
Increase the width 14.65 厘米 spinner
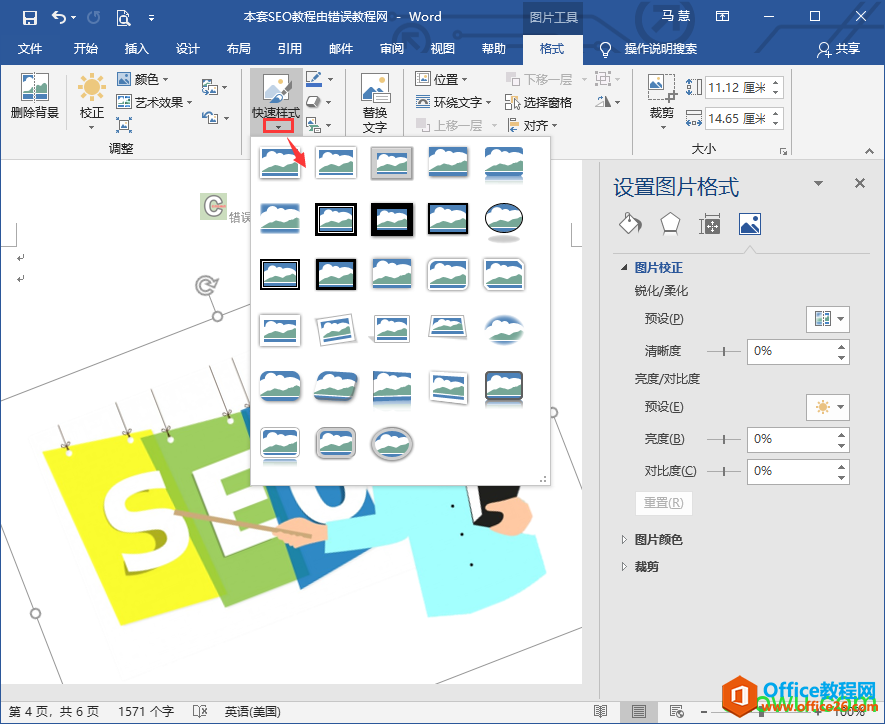(x=776, y=113)
